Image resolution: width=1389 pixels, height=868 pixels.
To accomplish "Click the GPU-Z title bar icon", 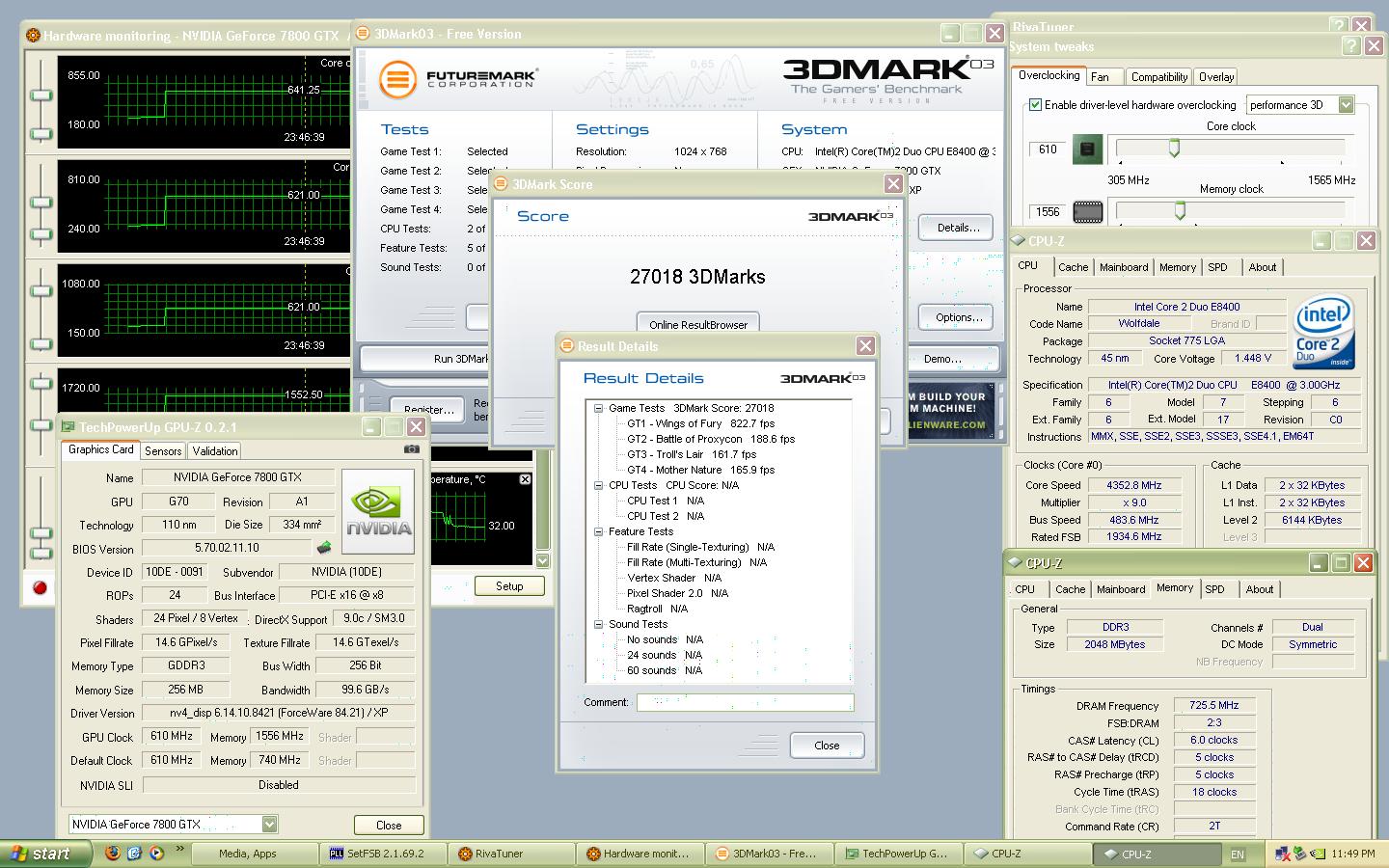I will coord(68,427).
